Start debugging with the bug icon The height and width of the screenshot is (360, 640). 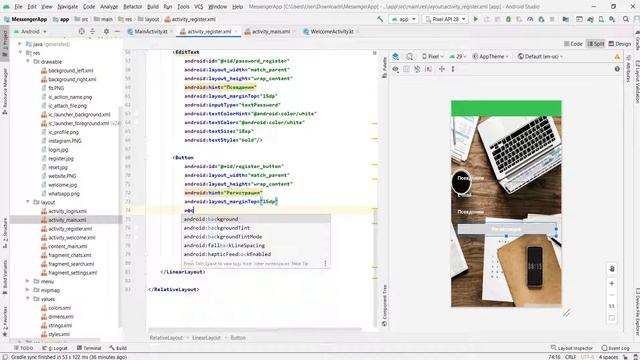pyautogui.click(x=508, y=19)
